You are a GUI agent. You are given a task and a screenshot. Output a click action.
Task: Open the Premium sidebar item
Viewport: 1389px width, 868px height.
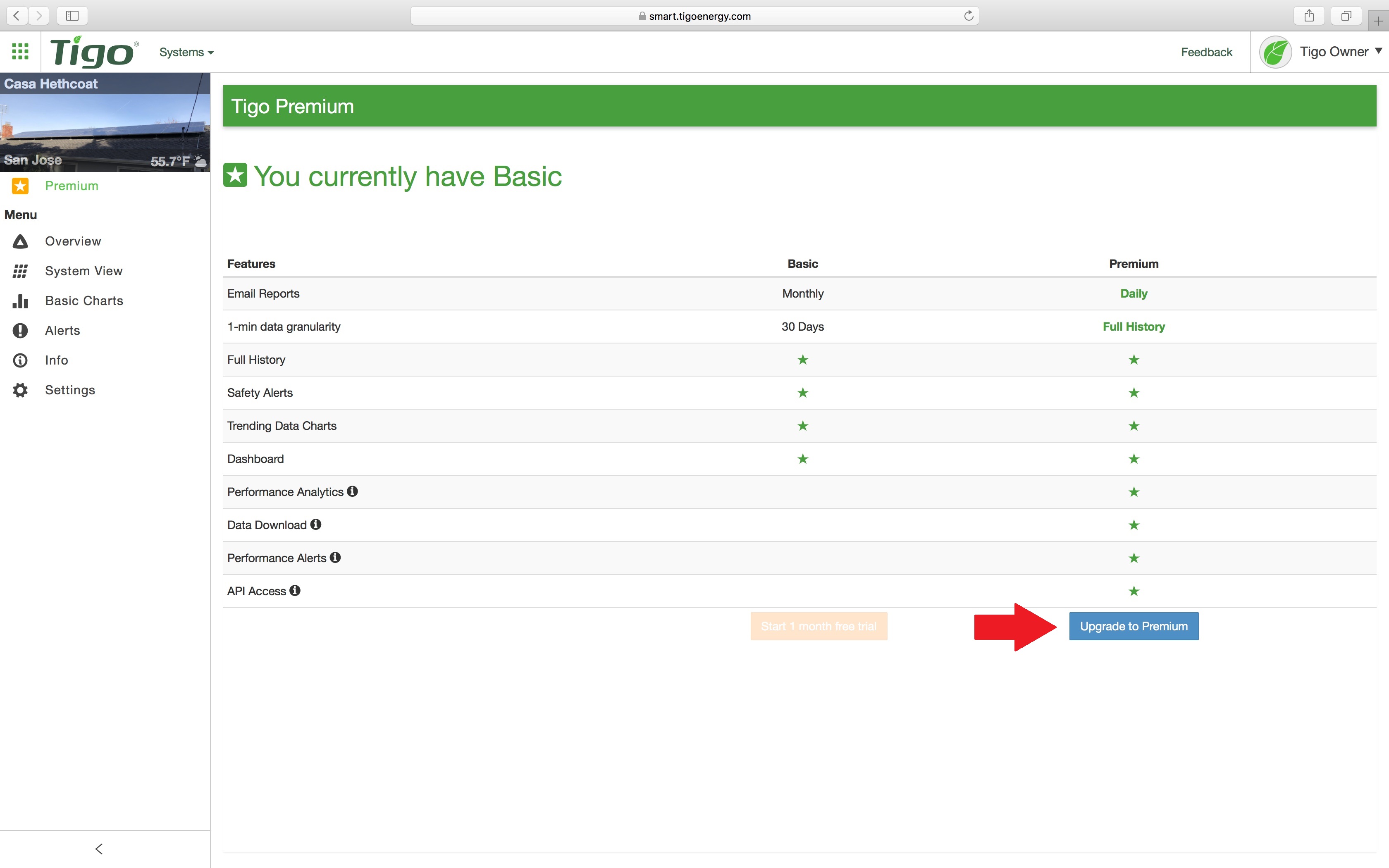tap(72, 186)
